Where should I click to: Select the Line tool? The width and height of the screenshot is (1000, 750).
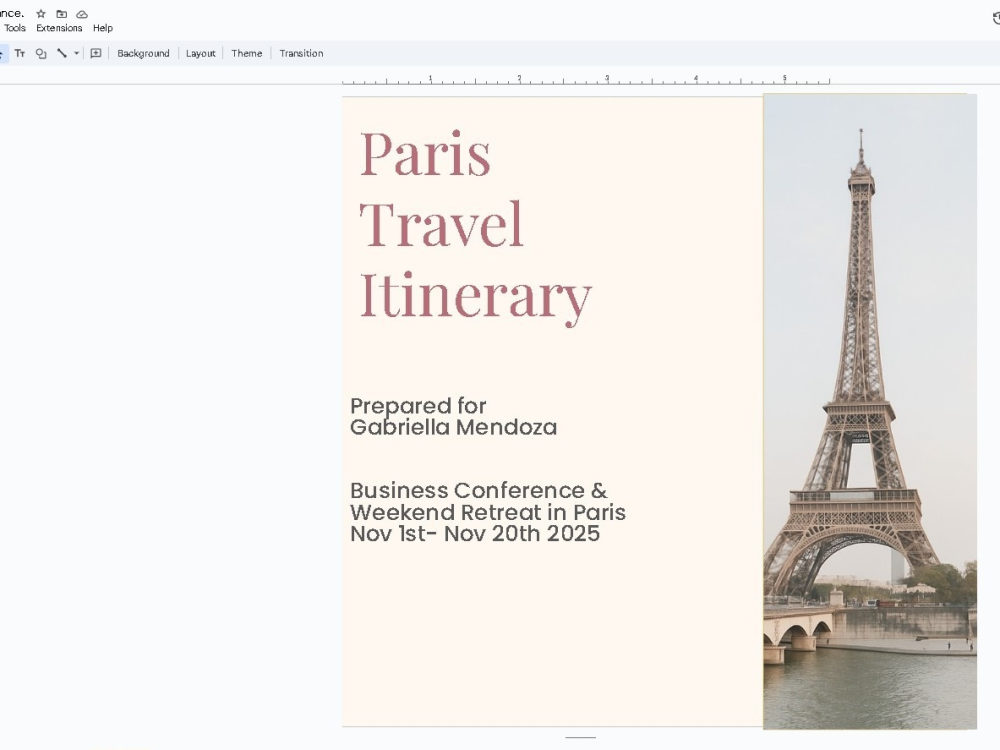[62, 54]
